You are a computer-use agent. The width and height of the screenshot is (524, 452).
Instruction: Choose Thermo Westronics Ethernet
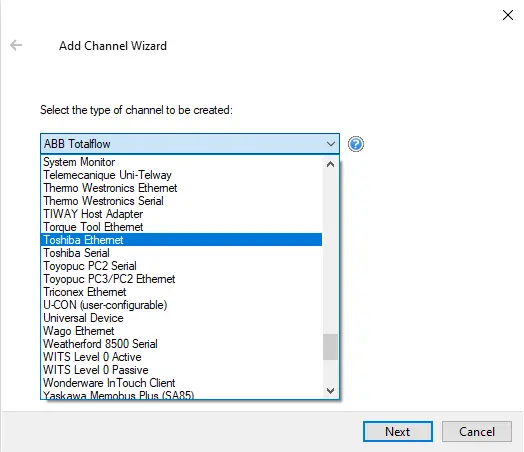pos(181,188)
